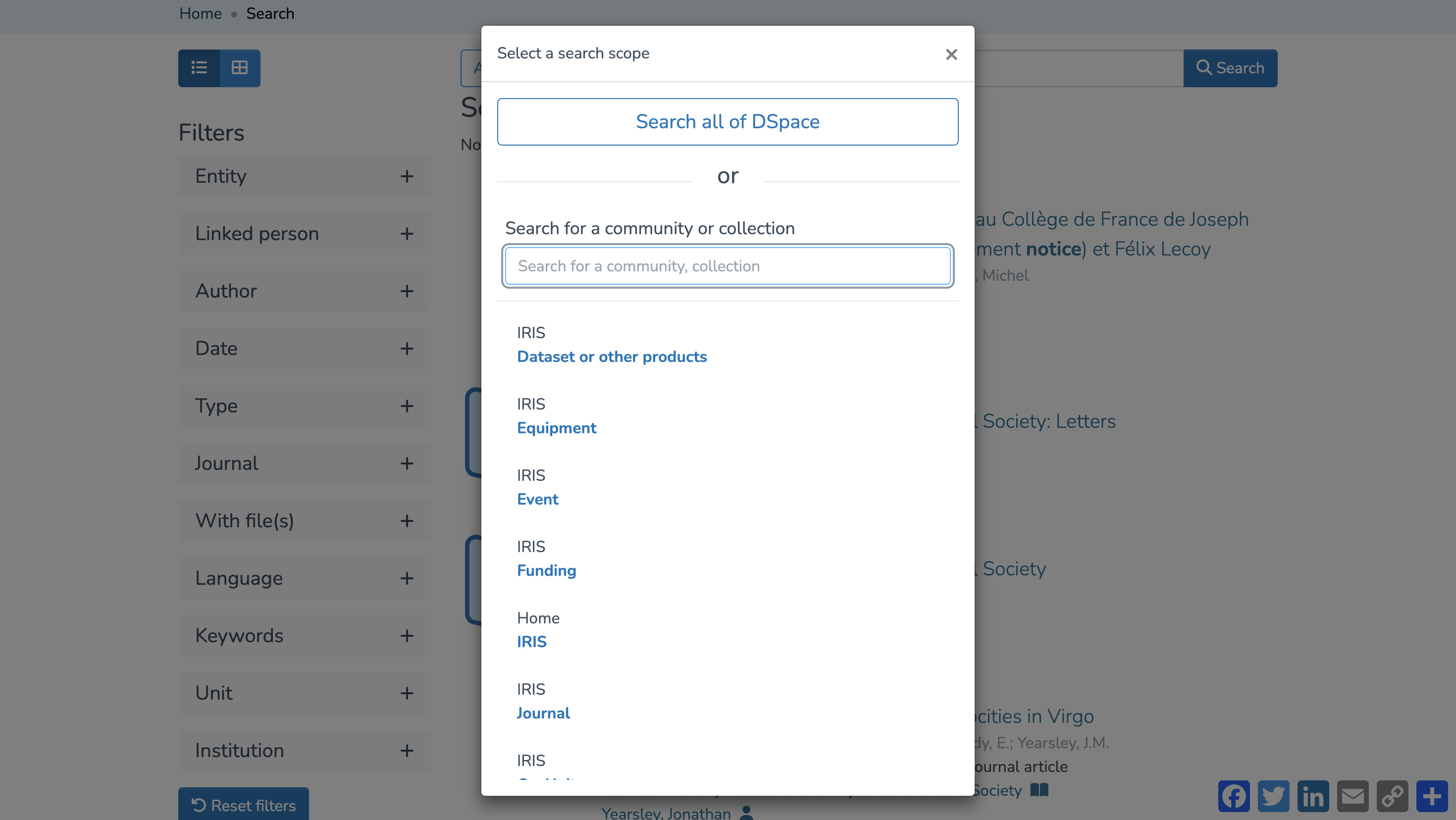Choose the Equipment collection scope
The width and height of the screenshot is (1456, 820).
tap(556, 428)
